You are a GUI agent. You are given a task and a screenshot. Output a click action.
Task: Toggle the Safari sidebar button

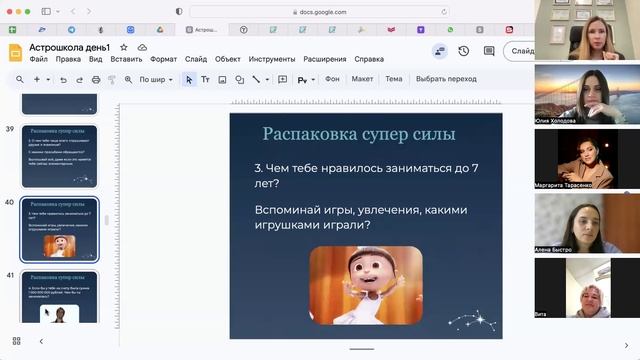(46, 11)
